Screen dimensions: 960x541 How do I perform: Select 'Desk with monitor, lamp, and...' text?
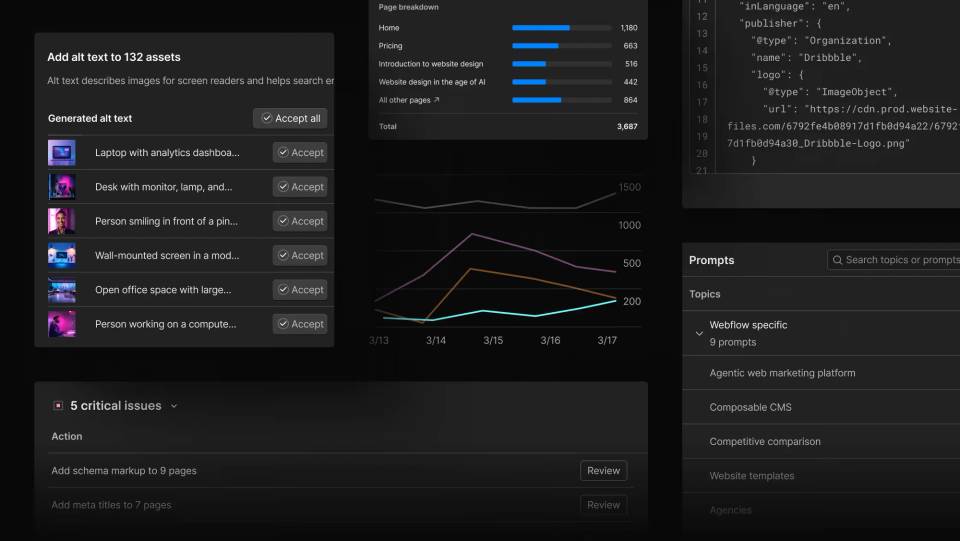[x=163, y=187]
